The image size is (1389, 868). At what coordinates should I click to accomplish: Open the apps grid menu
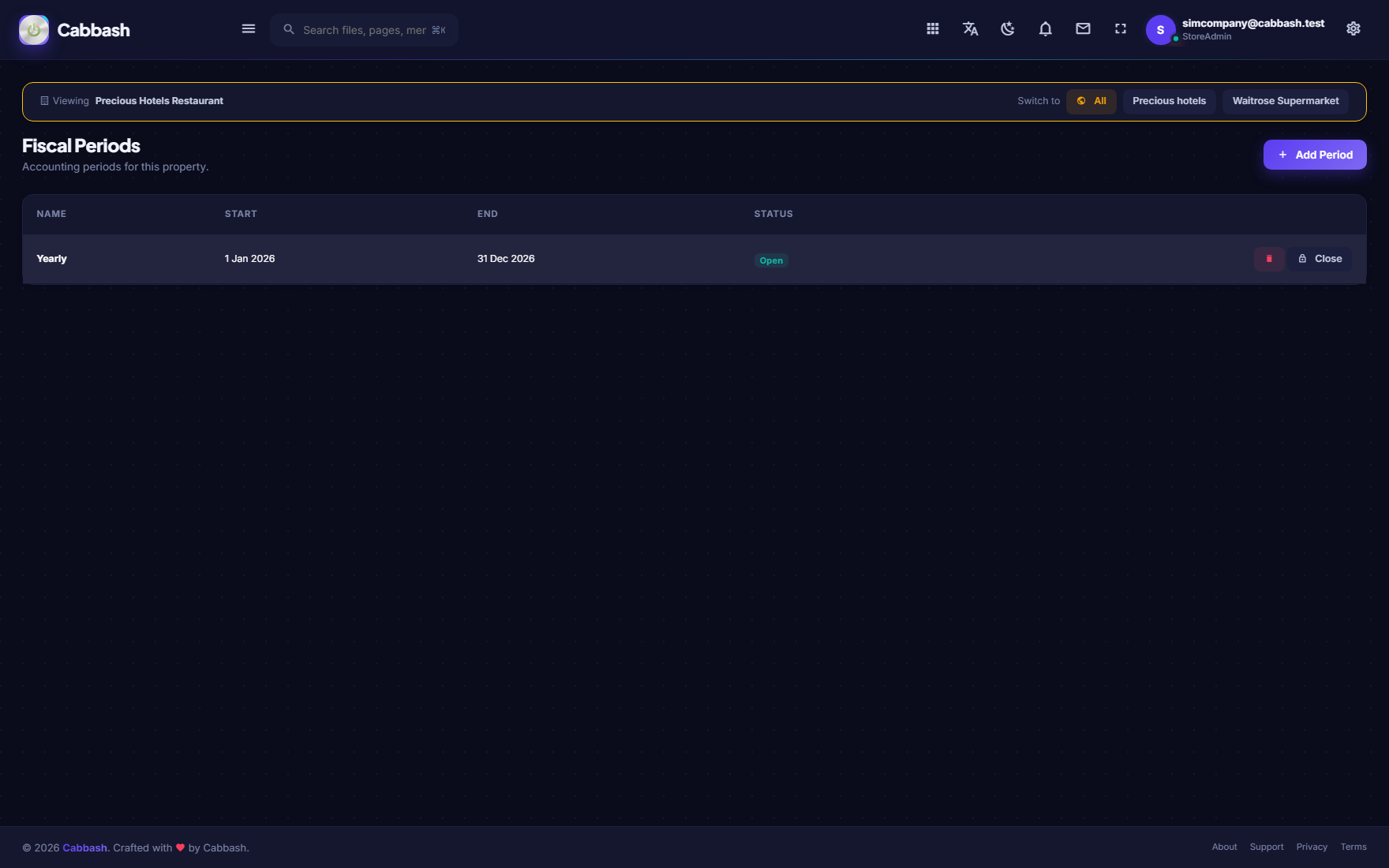click(x=933, y=29)
